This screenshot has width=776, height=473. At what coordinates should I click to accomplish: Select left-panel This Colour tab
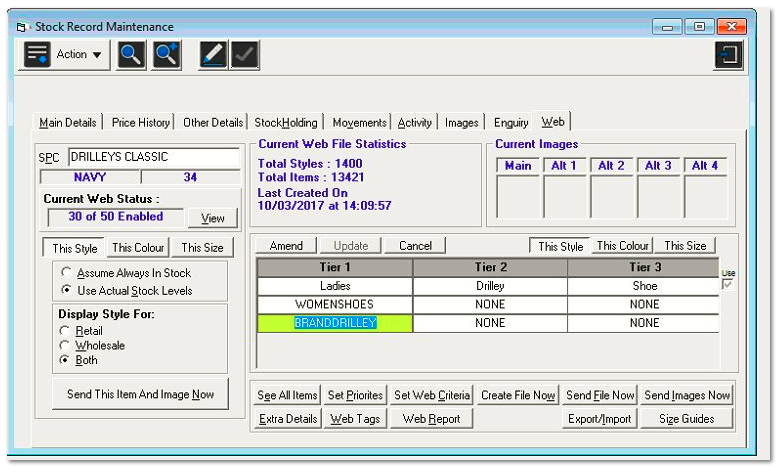pos(138,247)
